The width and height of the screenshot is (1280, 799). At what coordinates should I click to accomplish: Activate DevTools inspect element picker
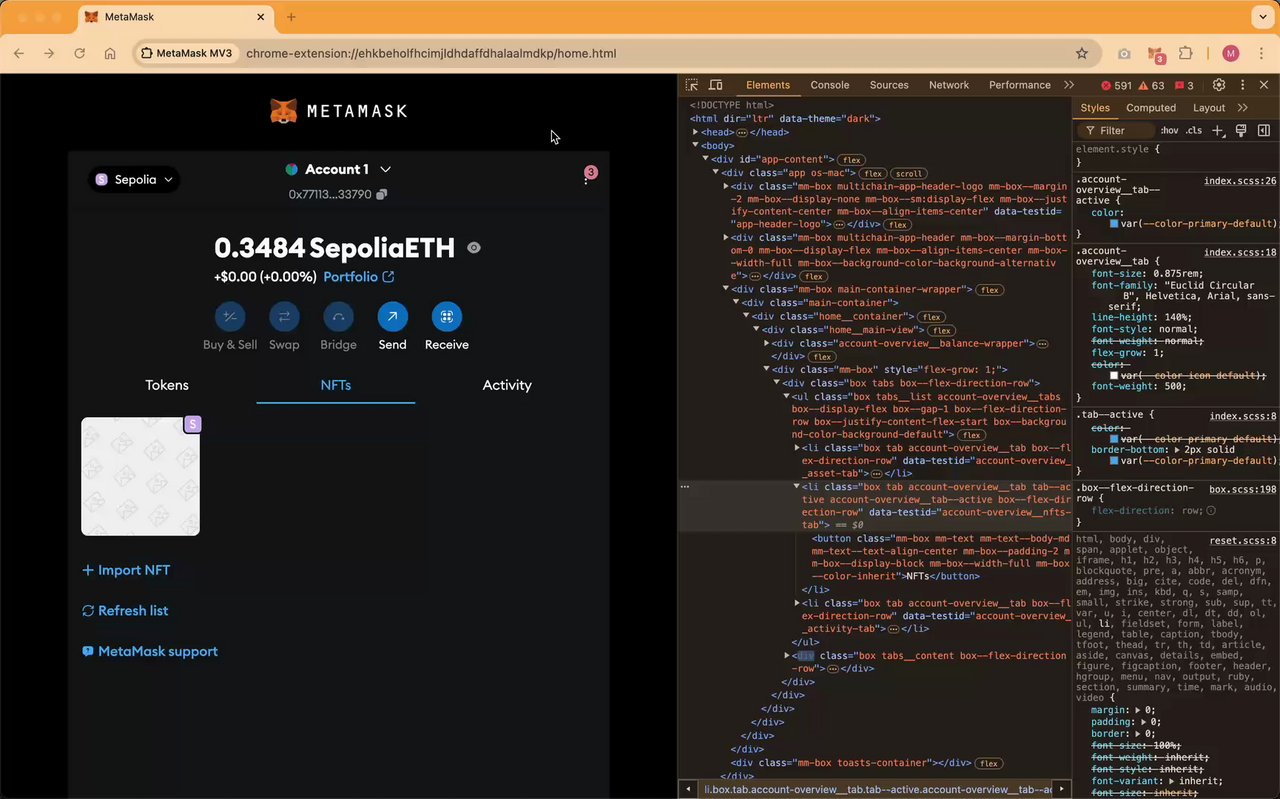692,85
